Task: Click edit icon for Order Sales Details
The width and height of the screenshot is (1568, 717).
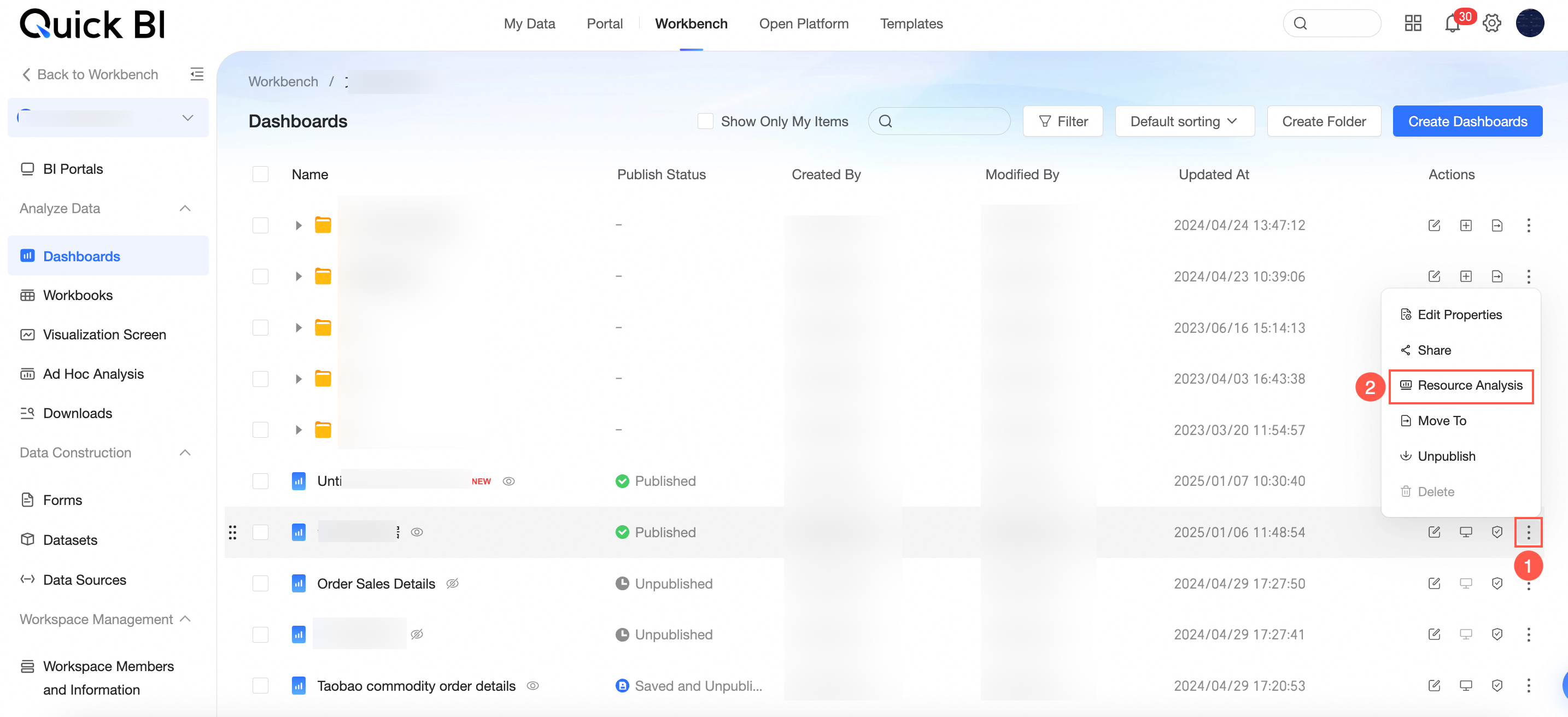Action: tap(1434, 583)
